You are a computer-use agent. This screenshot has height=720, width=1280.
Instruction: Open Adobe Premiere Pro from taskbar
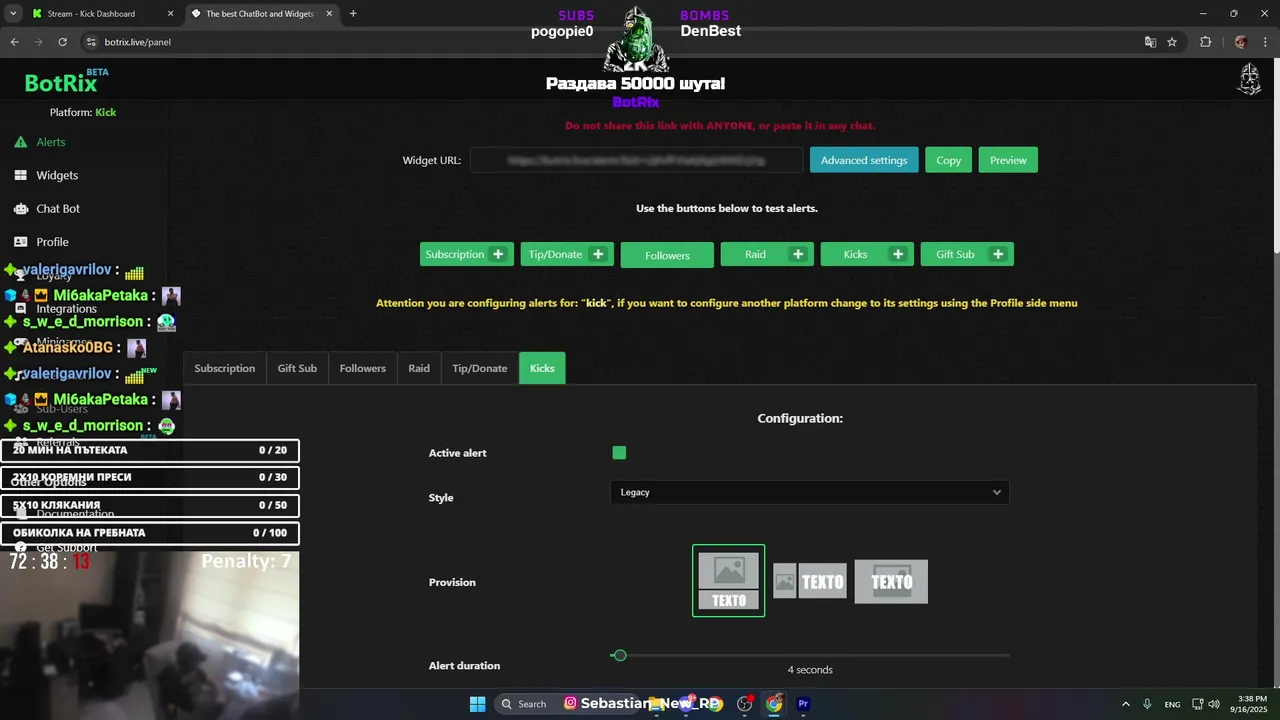pos(803,704)
